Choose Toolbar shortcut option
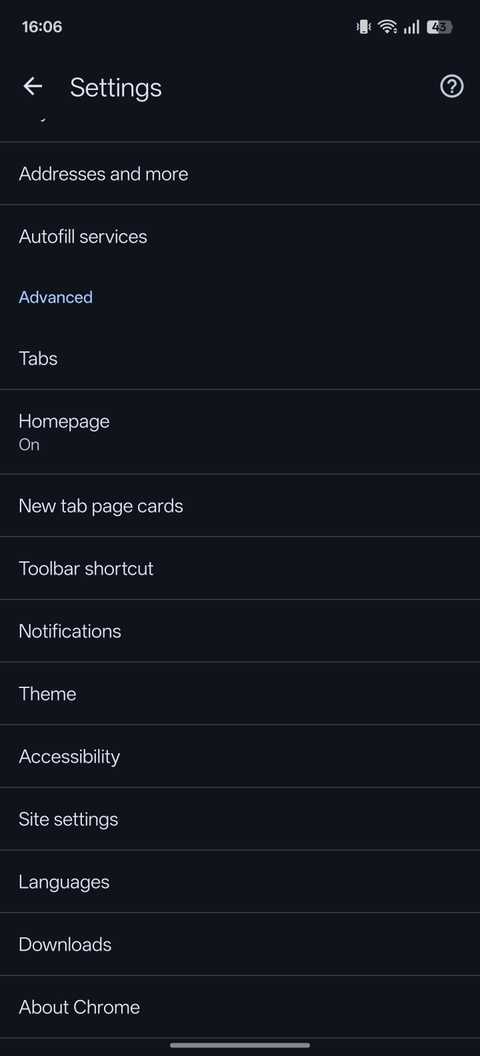The width and height of the screenshot is (480, 1056). tap(240, 568)
